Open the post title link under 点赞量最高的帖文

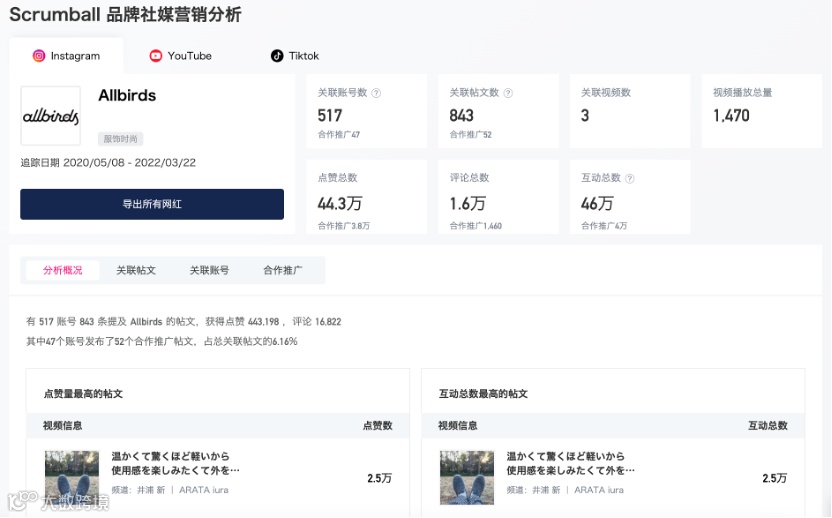(175, 463)
